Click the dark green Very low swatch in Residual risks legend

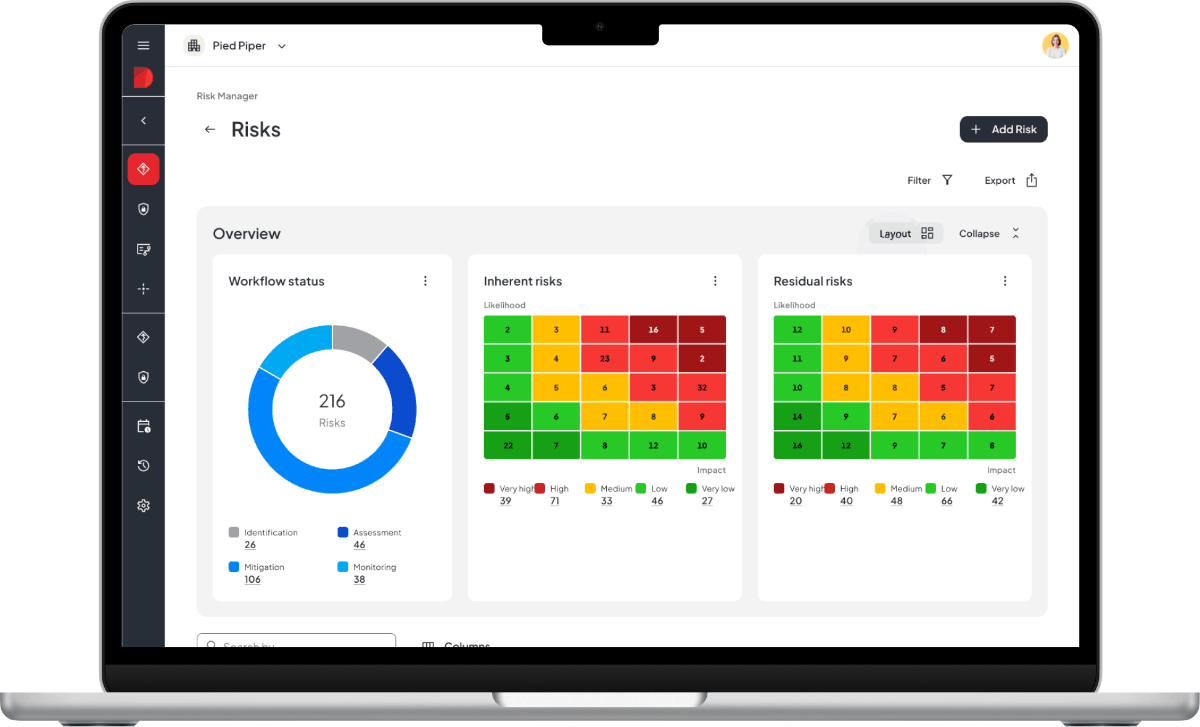(981, 489)
